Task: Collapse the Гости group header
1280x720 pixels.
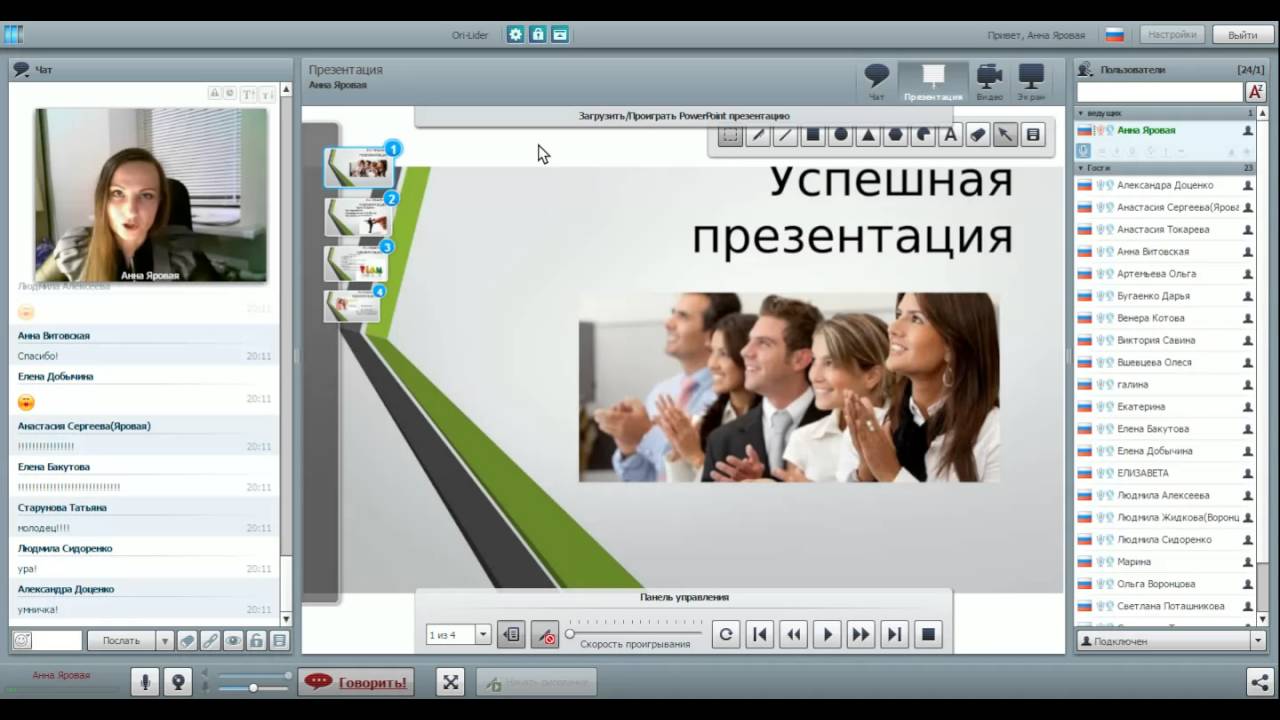Action: [x=1165, y=168]
